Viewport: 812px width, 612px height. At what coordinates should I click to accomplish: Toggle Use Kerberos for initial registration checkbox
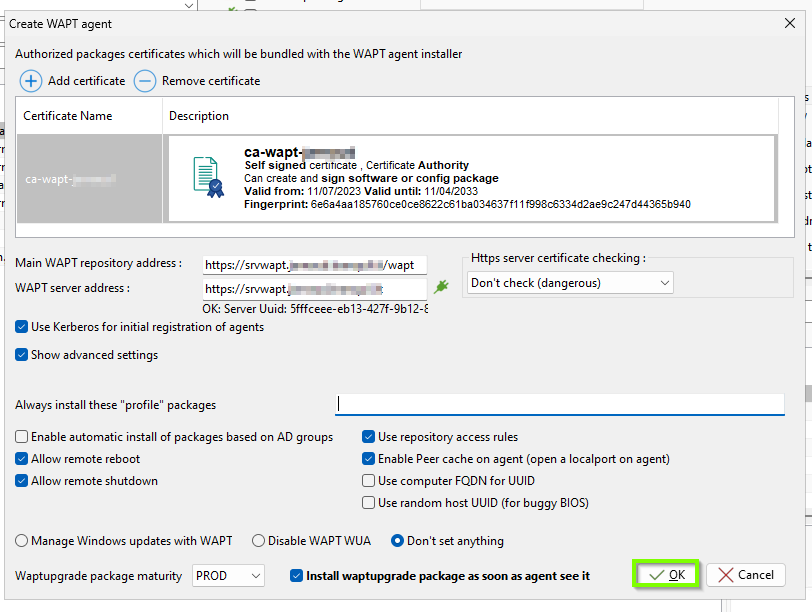(x=21, y=327)
